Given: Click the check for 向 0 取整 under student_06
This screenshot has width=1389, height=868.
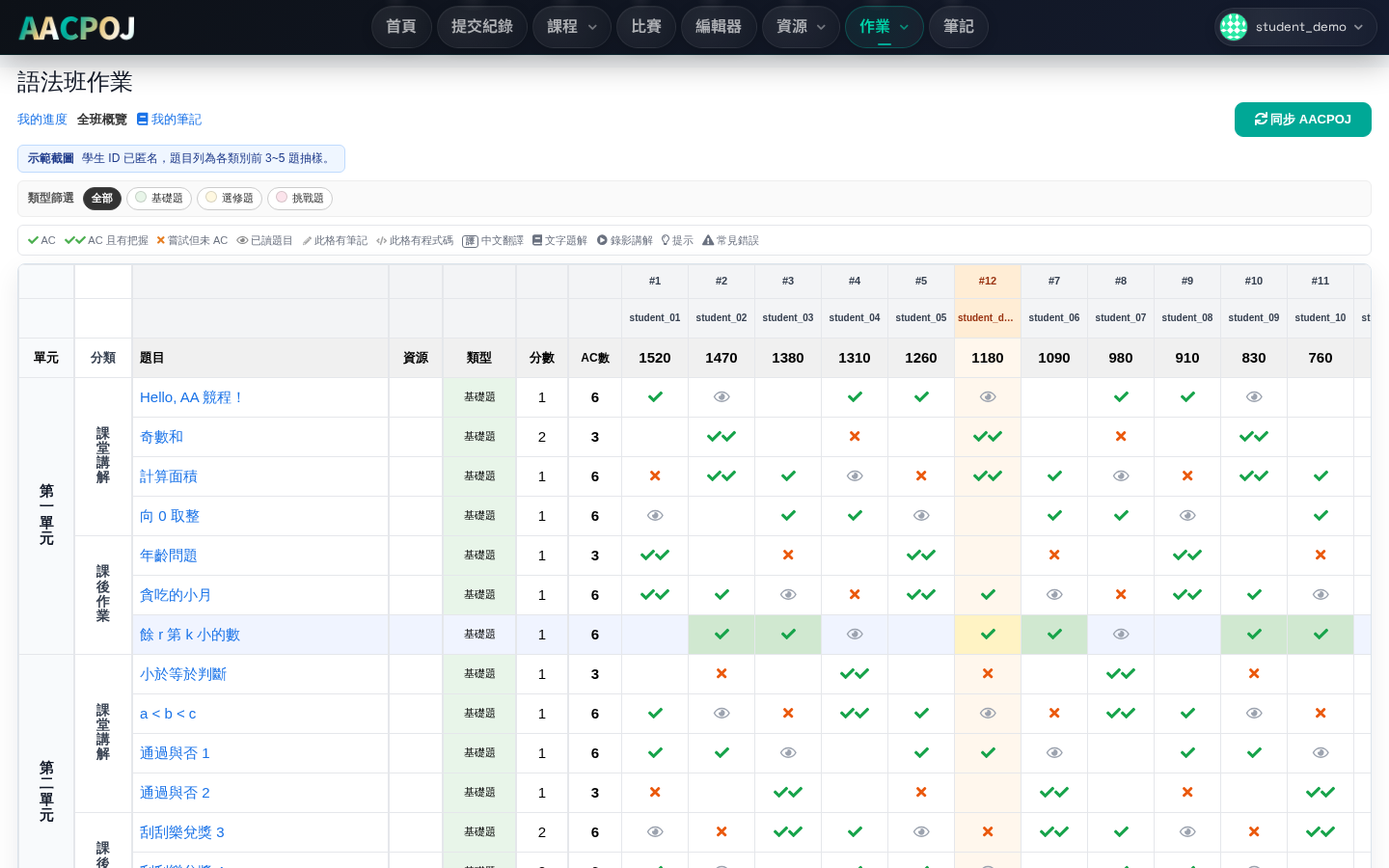Looking at the screenshot, I should (x=1054, y=515).
